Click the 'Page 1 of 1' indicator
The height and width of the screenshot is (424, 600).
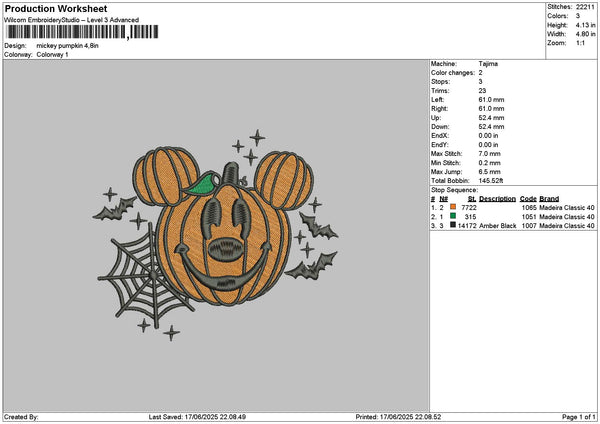coord(579,417)
